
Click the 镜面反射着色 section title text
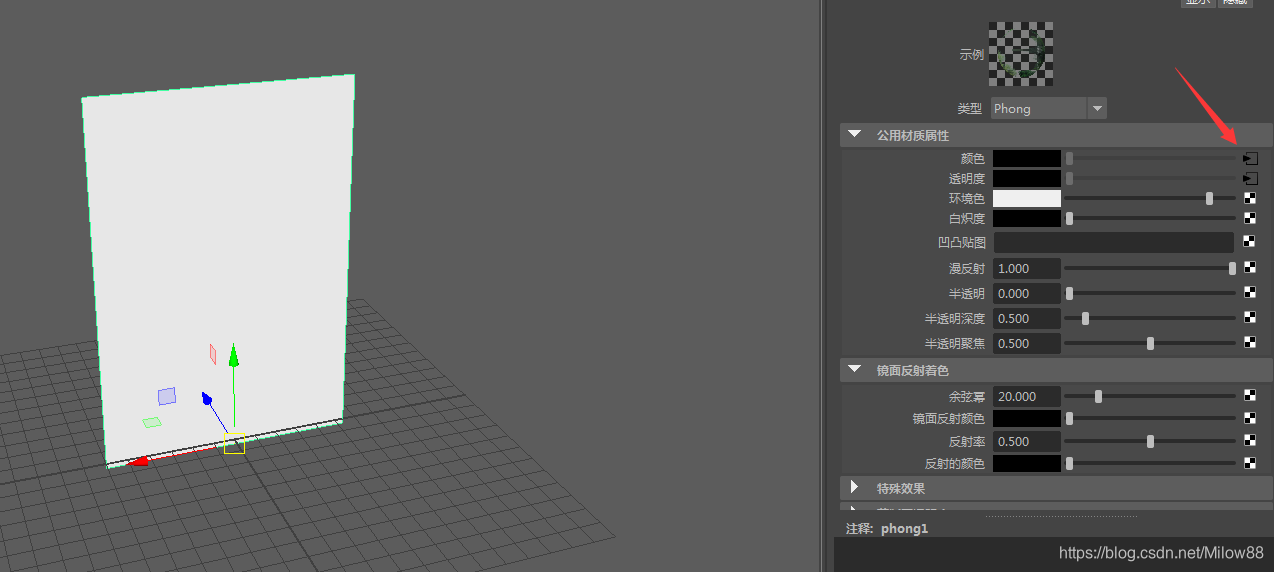tap(913, 369)
